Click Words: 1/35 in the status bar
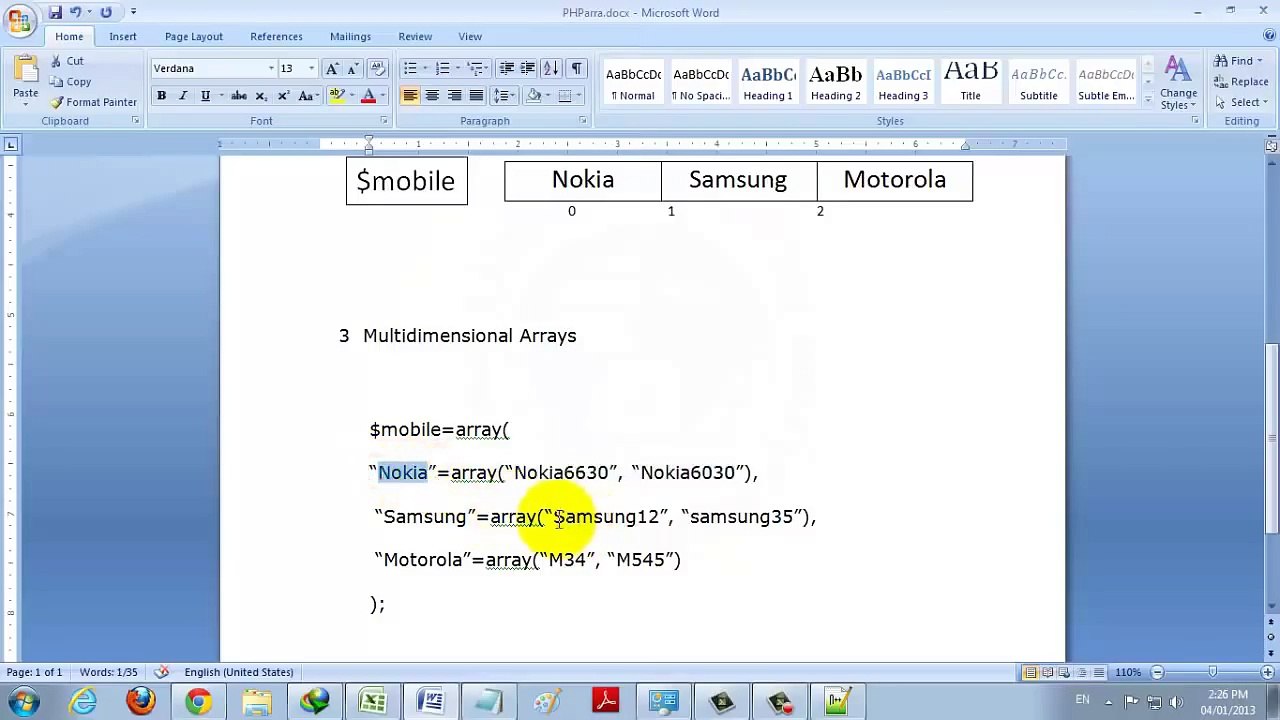This screenshot has height=720, width=1280. (108, 672)
